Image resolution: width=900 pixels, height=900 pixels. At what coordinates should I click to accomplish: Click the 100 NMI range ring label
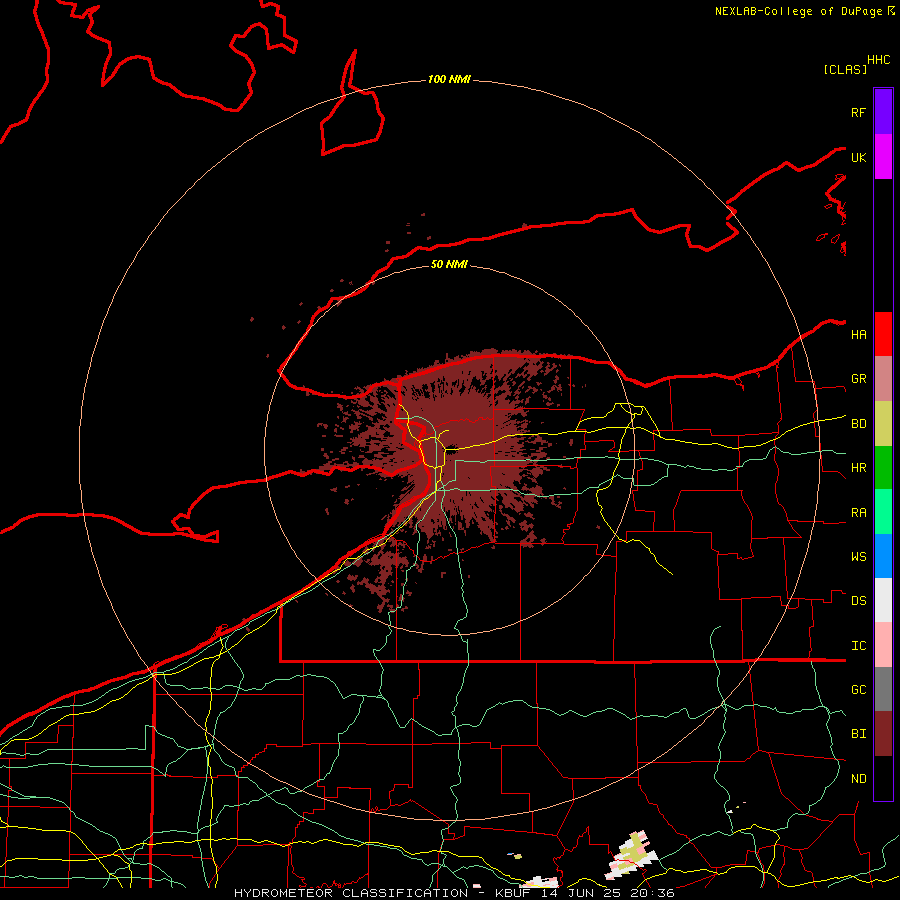pos(449,79)
